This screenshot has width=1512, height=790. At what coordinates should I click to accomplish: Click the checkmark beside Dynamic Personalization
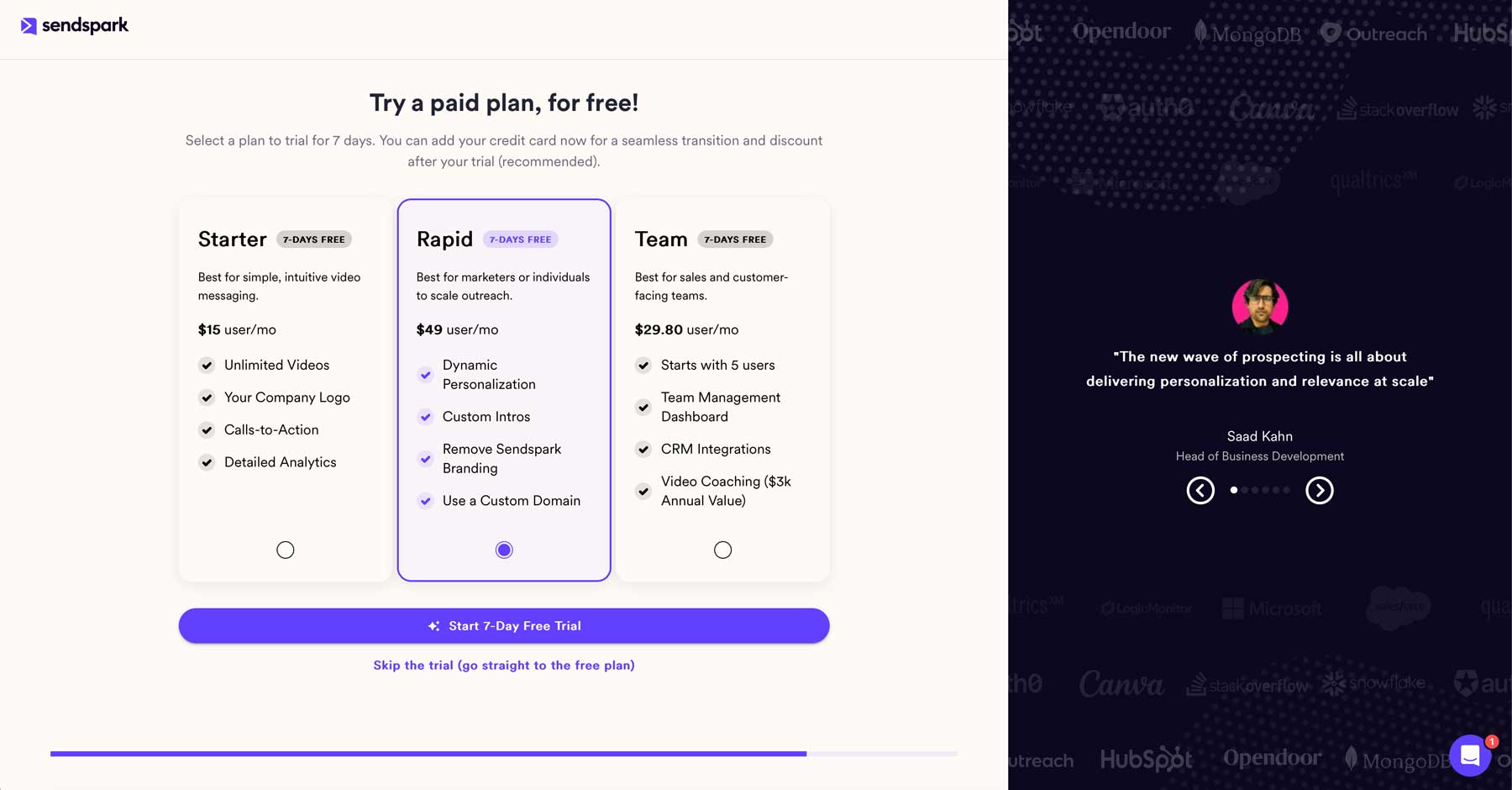pos(425,375)
